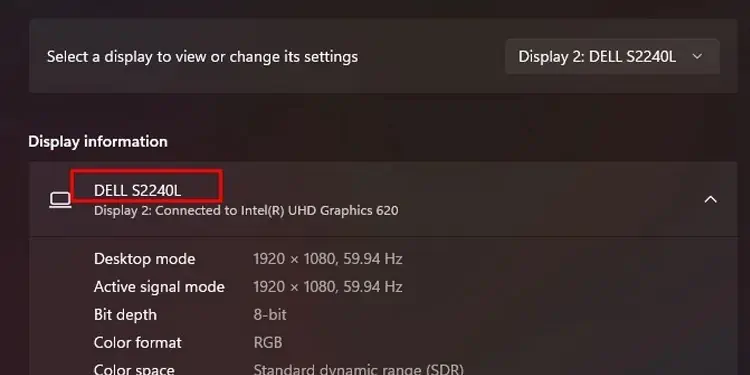Select the DELL S2240L display name heading

[137, 190]
